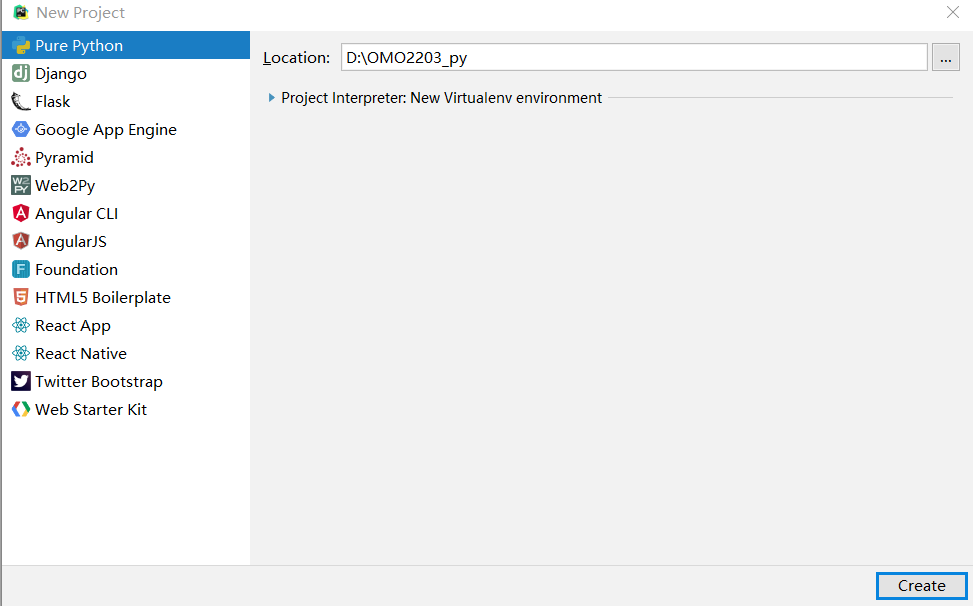Viewport: 973px width, 606px height.
Task: Pick React Native project type
Action: [126, 353]
